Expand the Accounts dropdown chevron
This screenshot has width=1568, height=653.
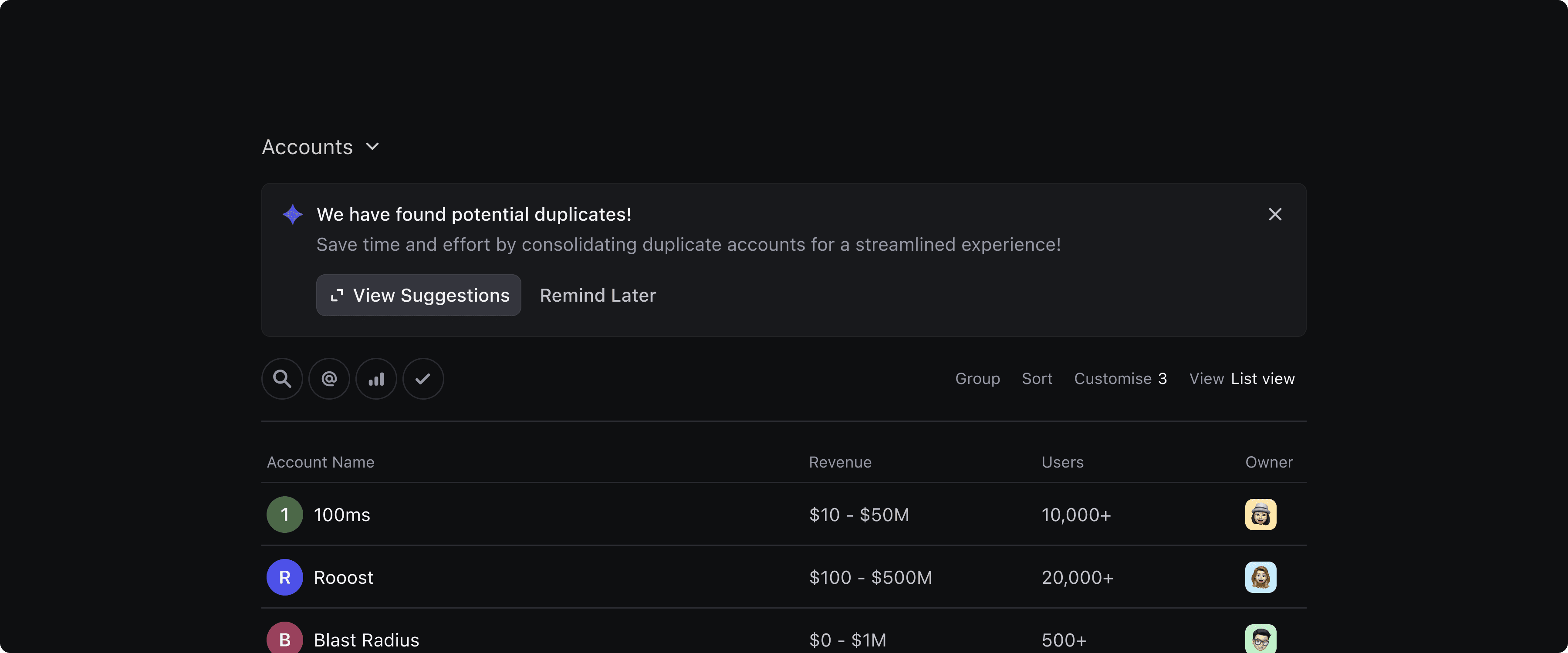coord(372,147)
